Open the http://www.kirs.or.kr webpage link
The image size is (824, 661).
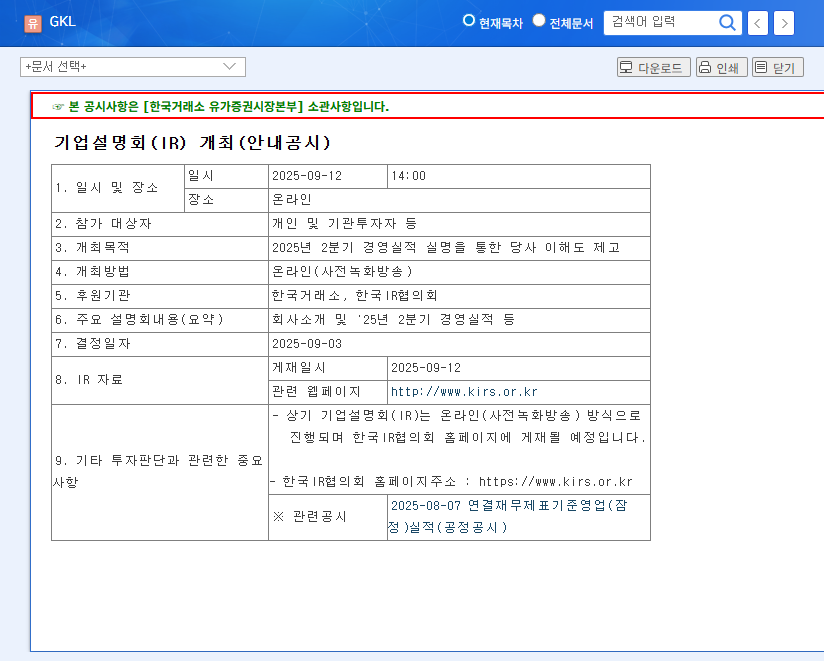tap(465, 392)
